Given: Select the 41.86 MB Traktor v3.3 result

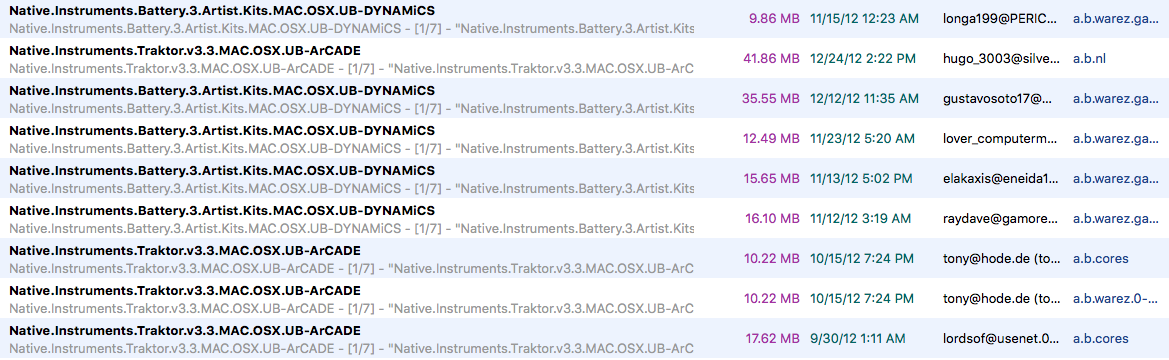Looking at the screenshot, I should pyautogui.click(x=584, y=58).
